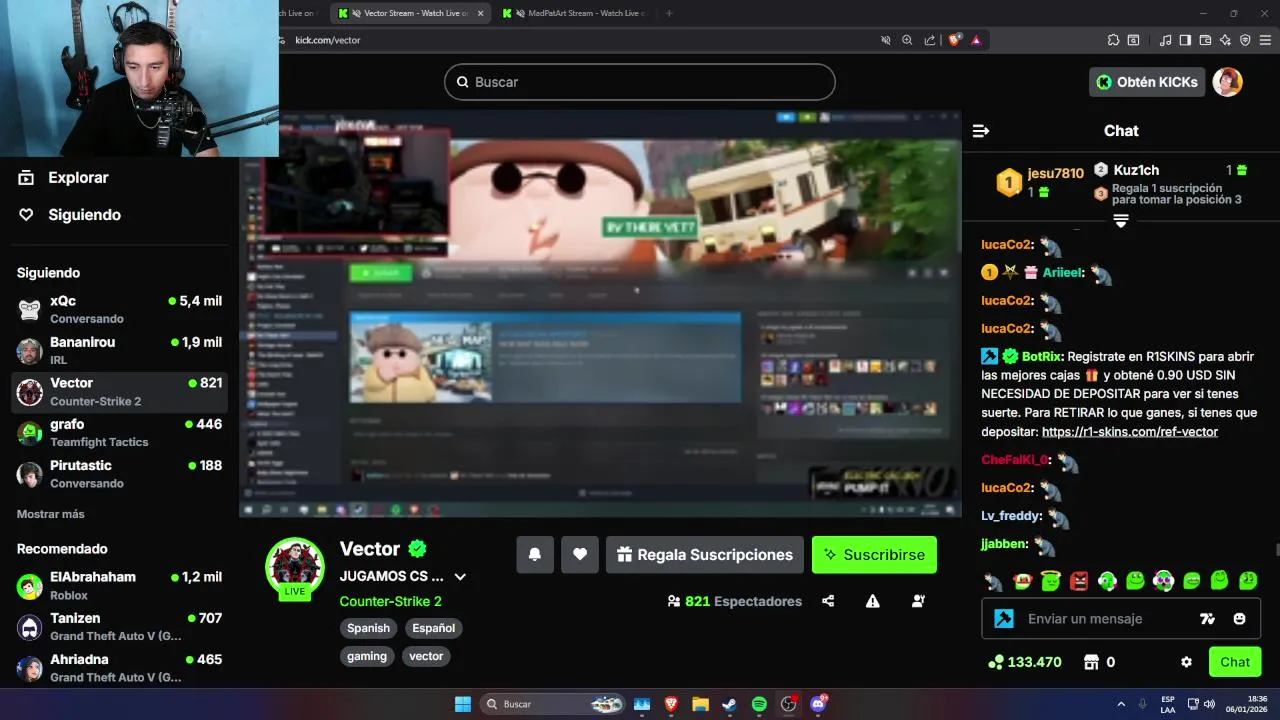Open the 7TV emote icon in chat box

pos(1207,619)
